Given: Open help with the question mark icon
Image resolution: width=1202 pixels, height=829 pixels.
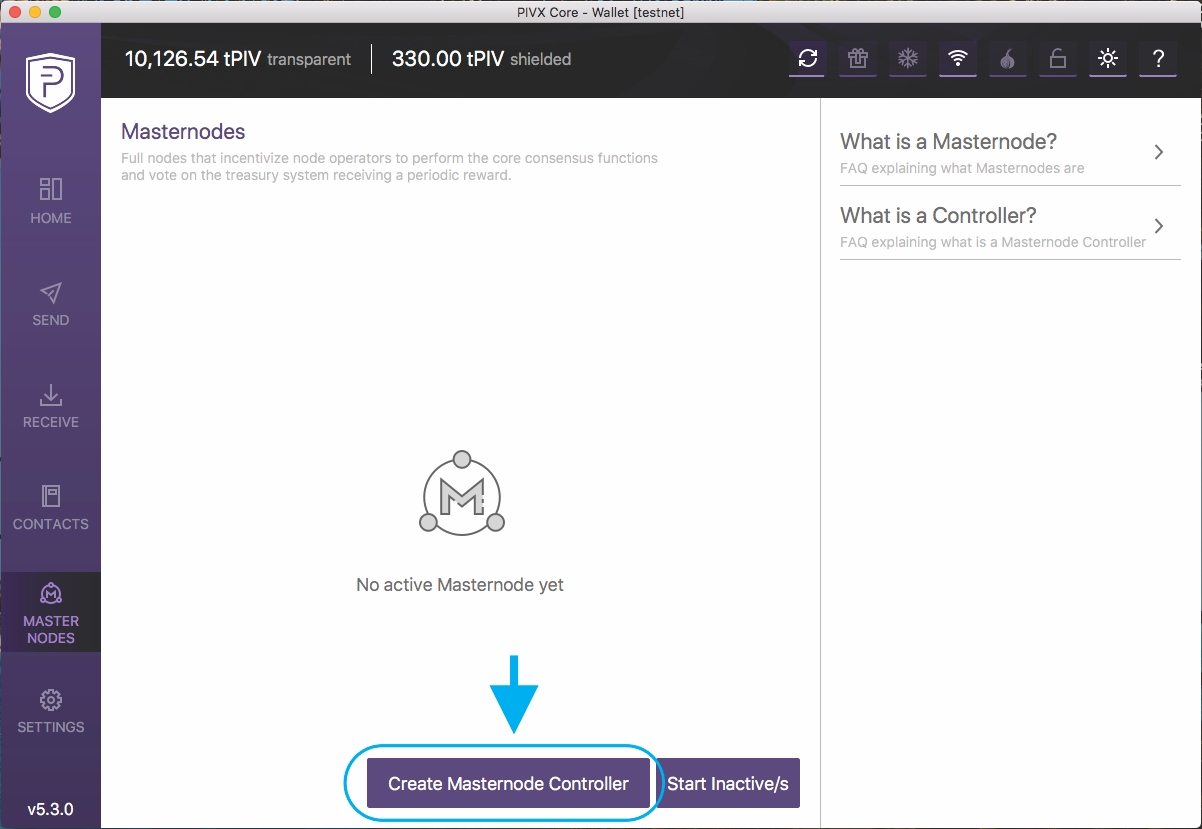Looking at the screenshot, I should point(1158,59).
